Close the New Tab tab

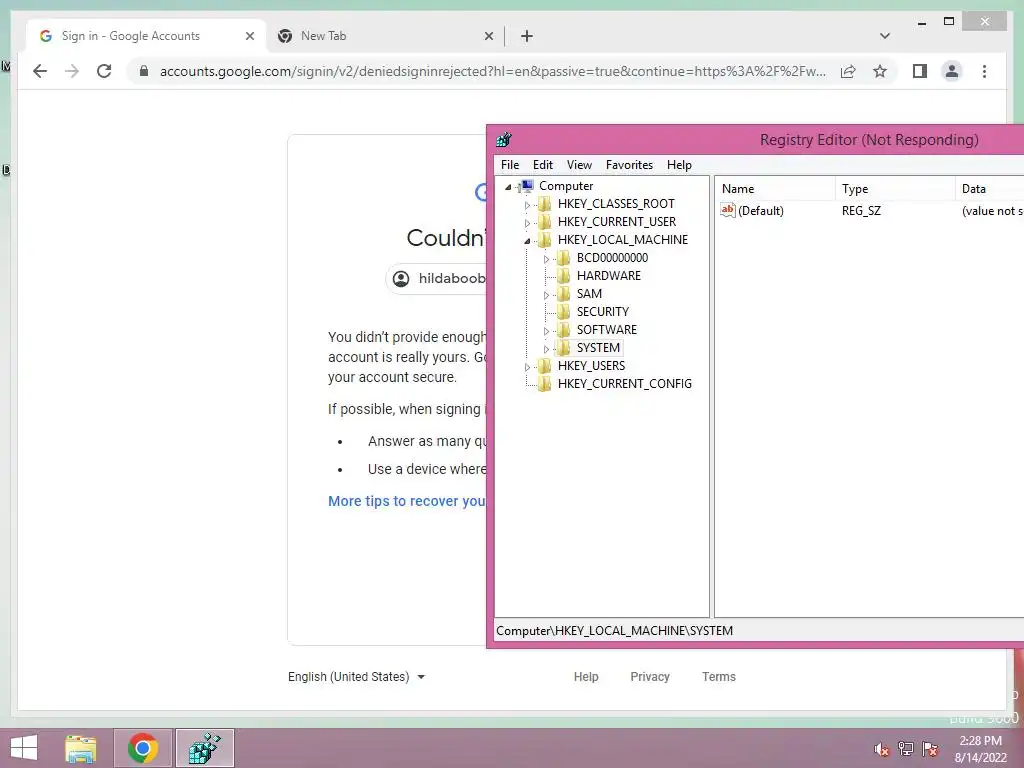(488, 36)
